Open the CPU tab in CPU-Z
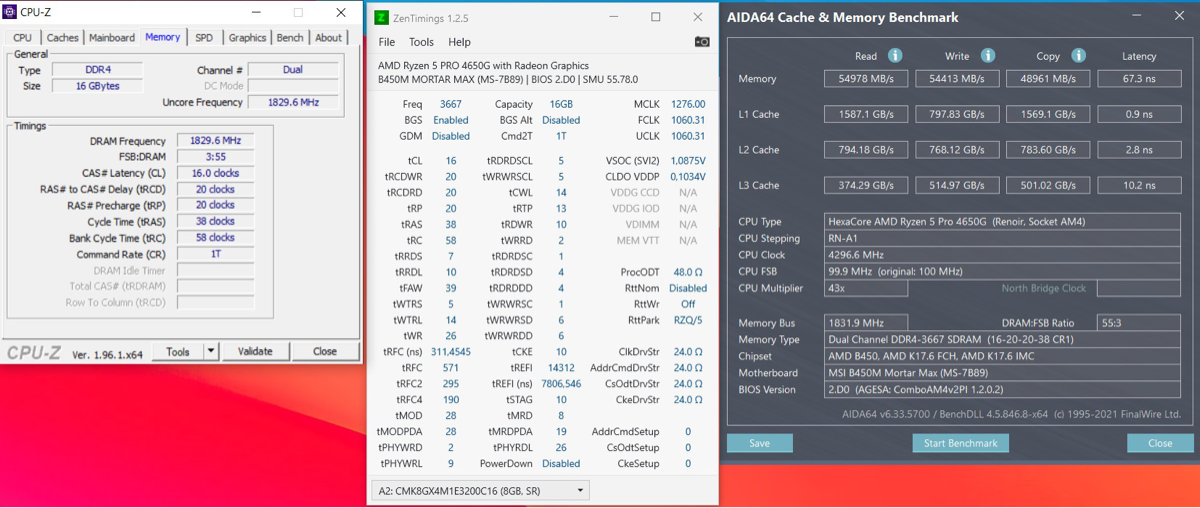 click(22, 38)
